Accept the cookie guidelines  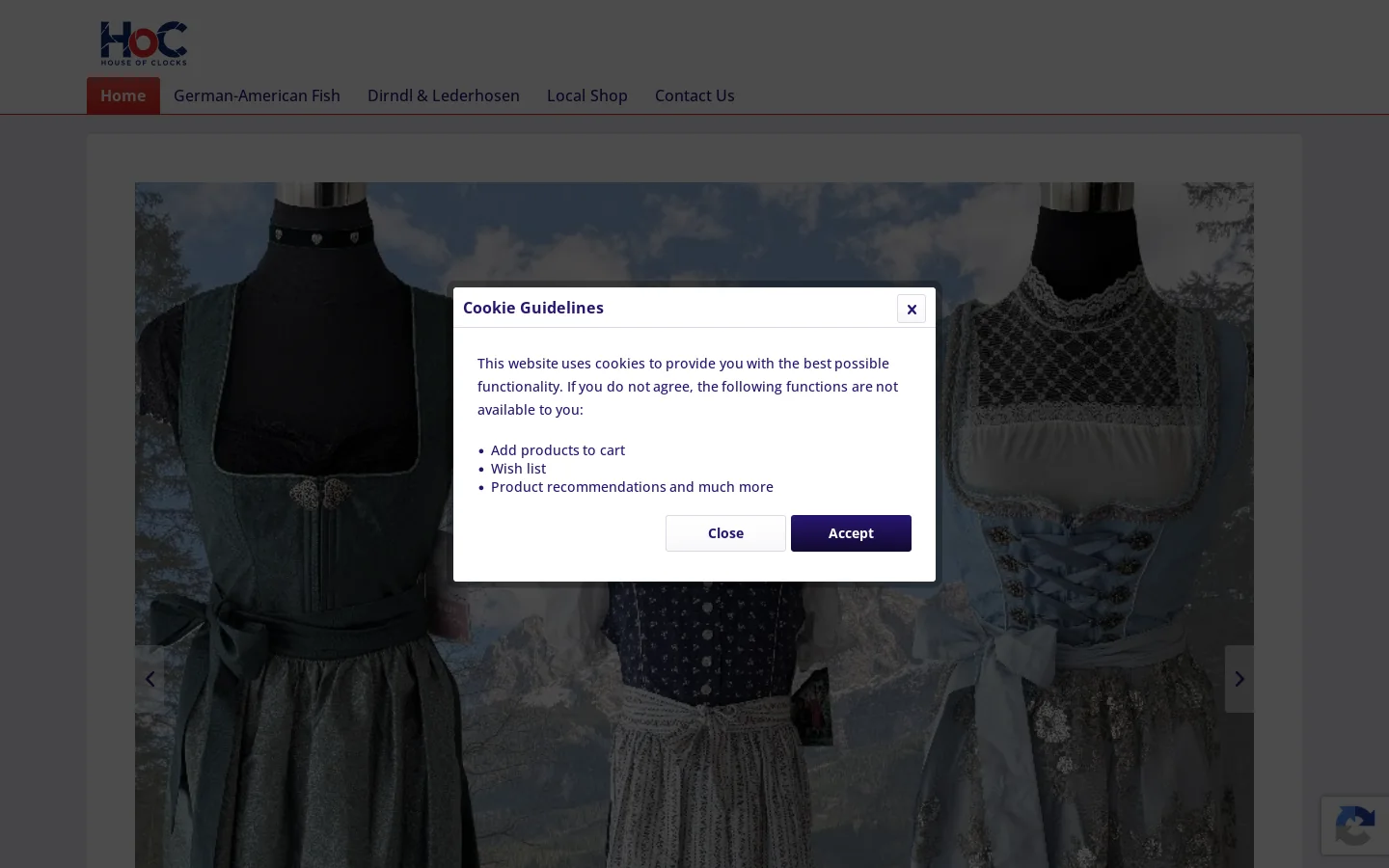coord(851,533)
